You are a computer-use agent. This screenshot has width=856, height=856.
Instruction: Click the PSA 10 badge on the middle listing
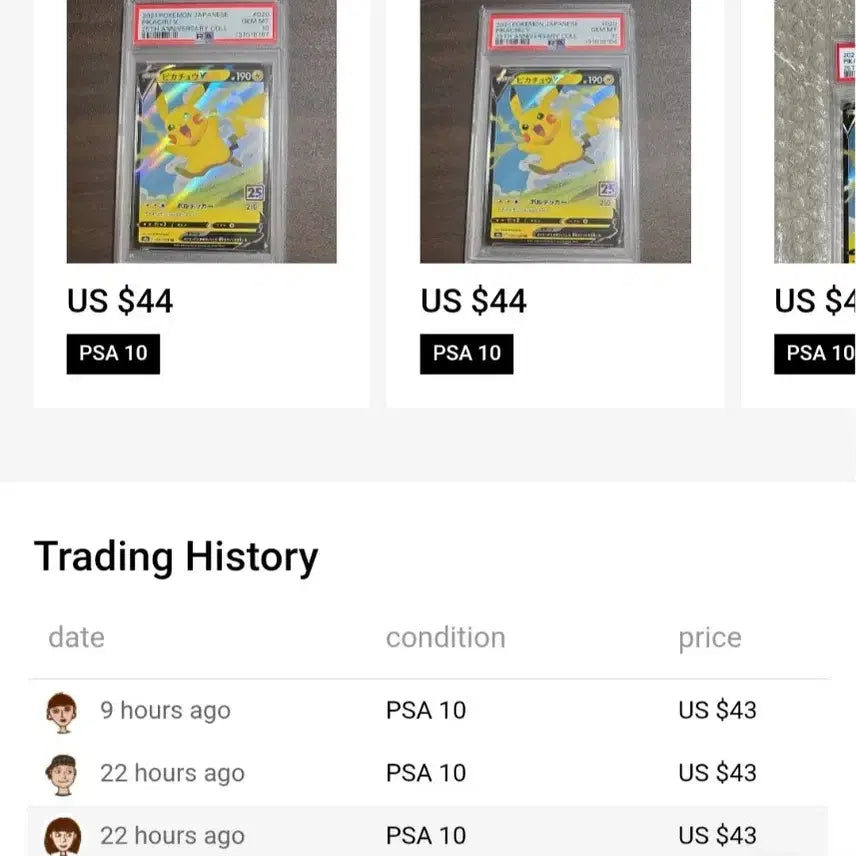467,354
